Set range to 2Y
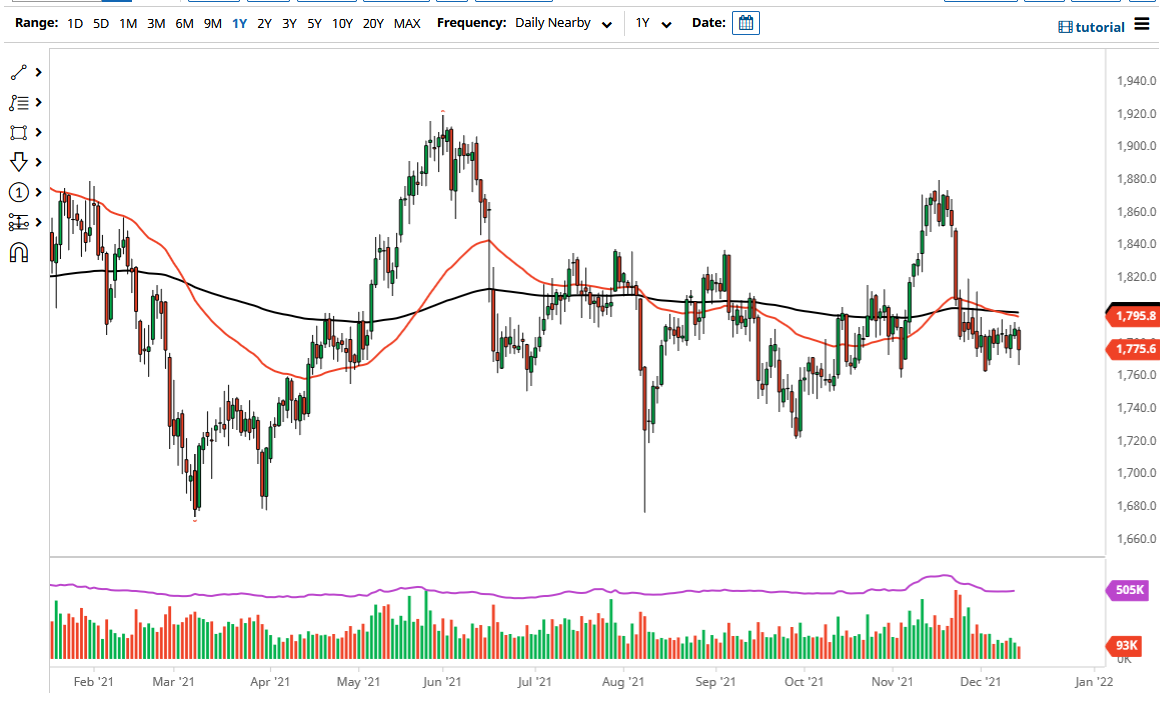This screenshot has width=1173, height=701. [x=264, y=23]
